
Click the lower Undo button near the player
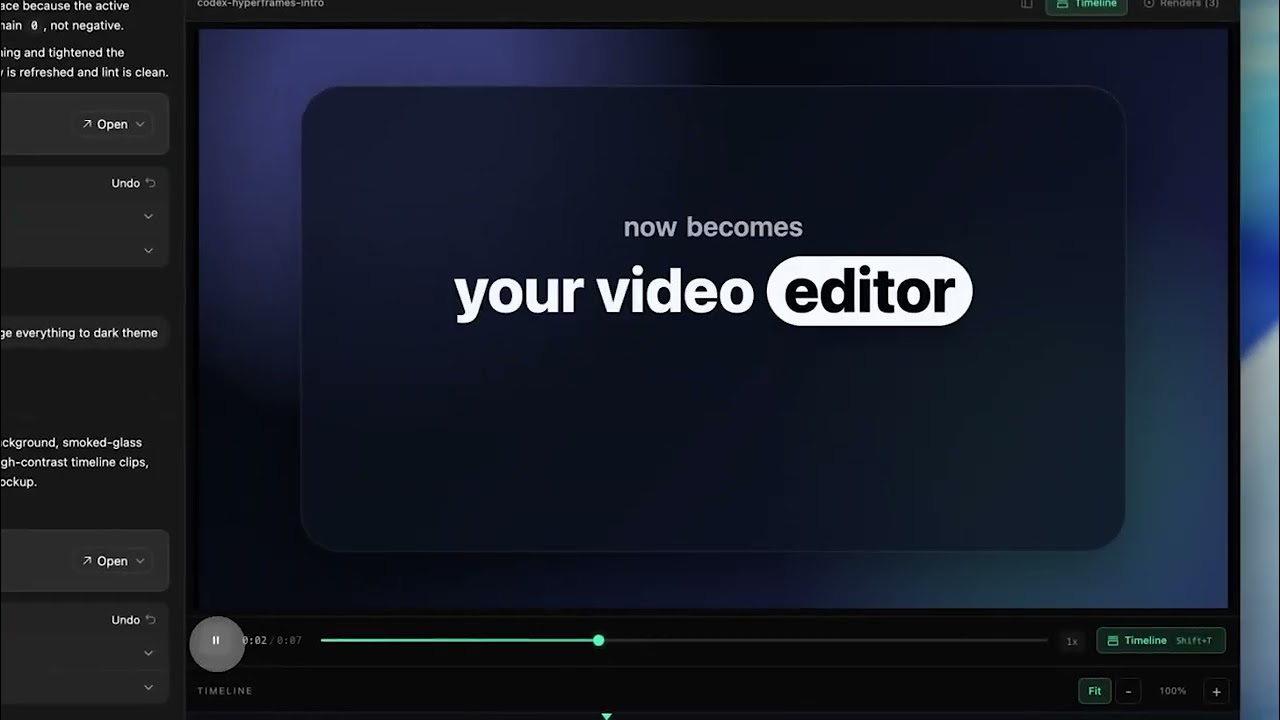pos(133,620)
